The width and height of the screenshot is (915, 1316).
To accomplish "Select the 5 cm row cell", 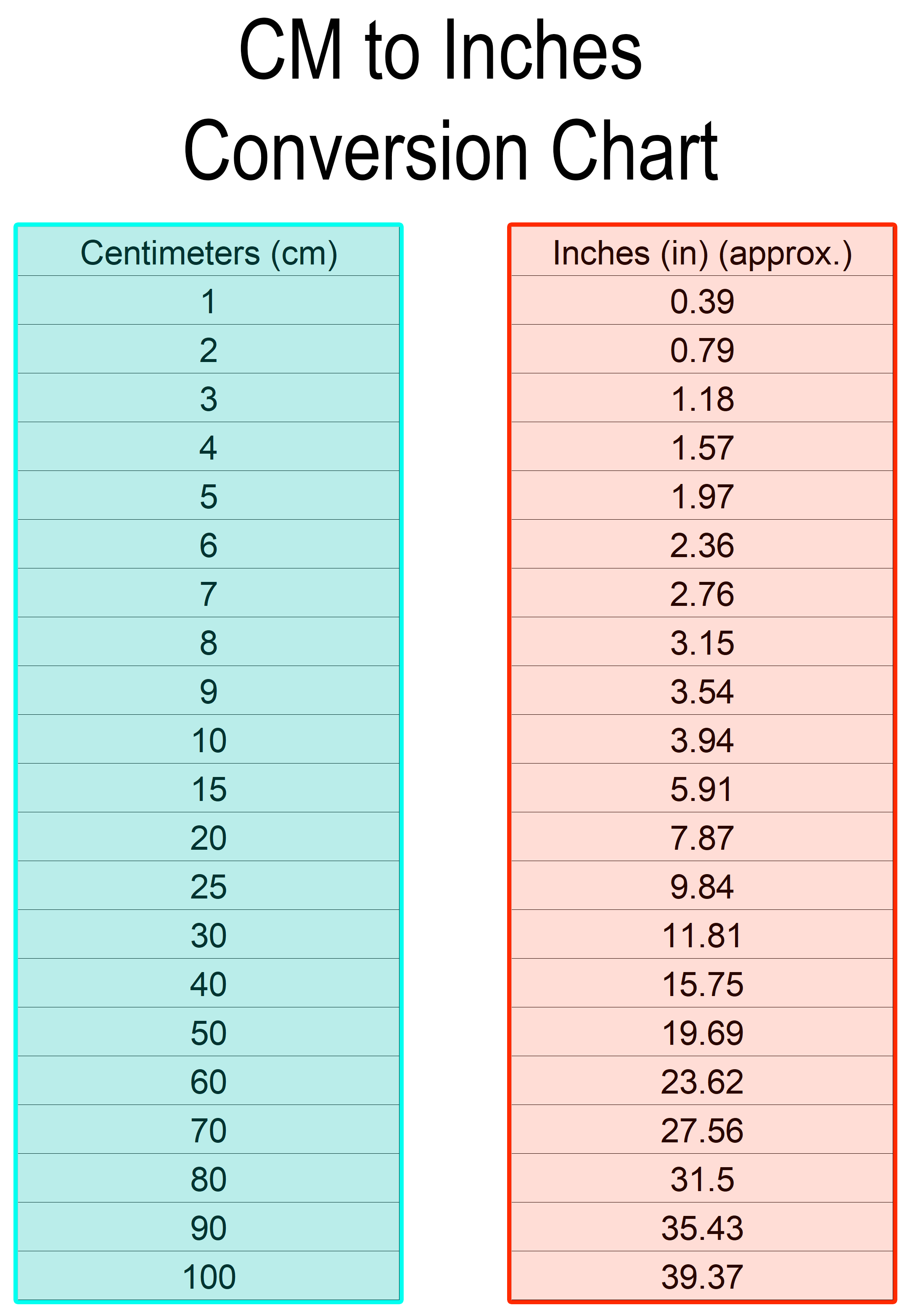I will click(209, 497).
